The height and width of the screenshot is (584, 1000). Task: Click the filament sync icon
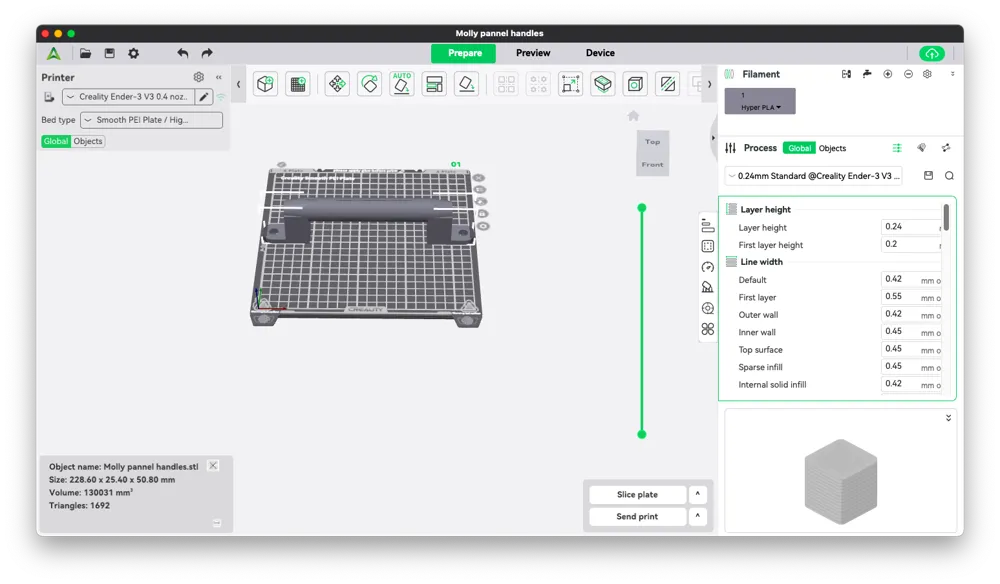point(846,74)
